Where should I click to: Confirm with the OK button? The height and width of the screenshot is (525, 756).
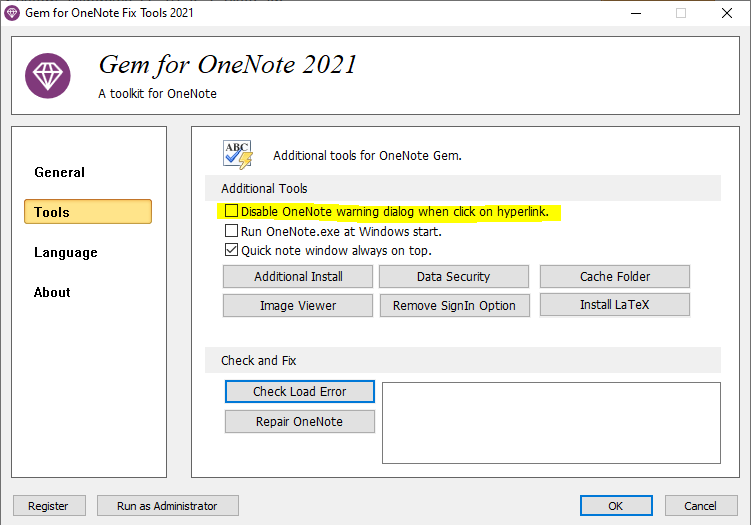click(x=616, y=506)
